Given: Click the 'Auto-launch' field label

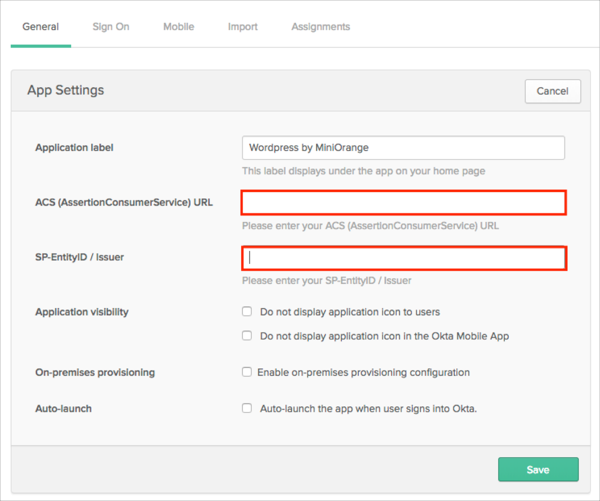Looking at the screenshot, I should pos(63,408).
